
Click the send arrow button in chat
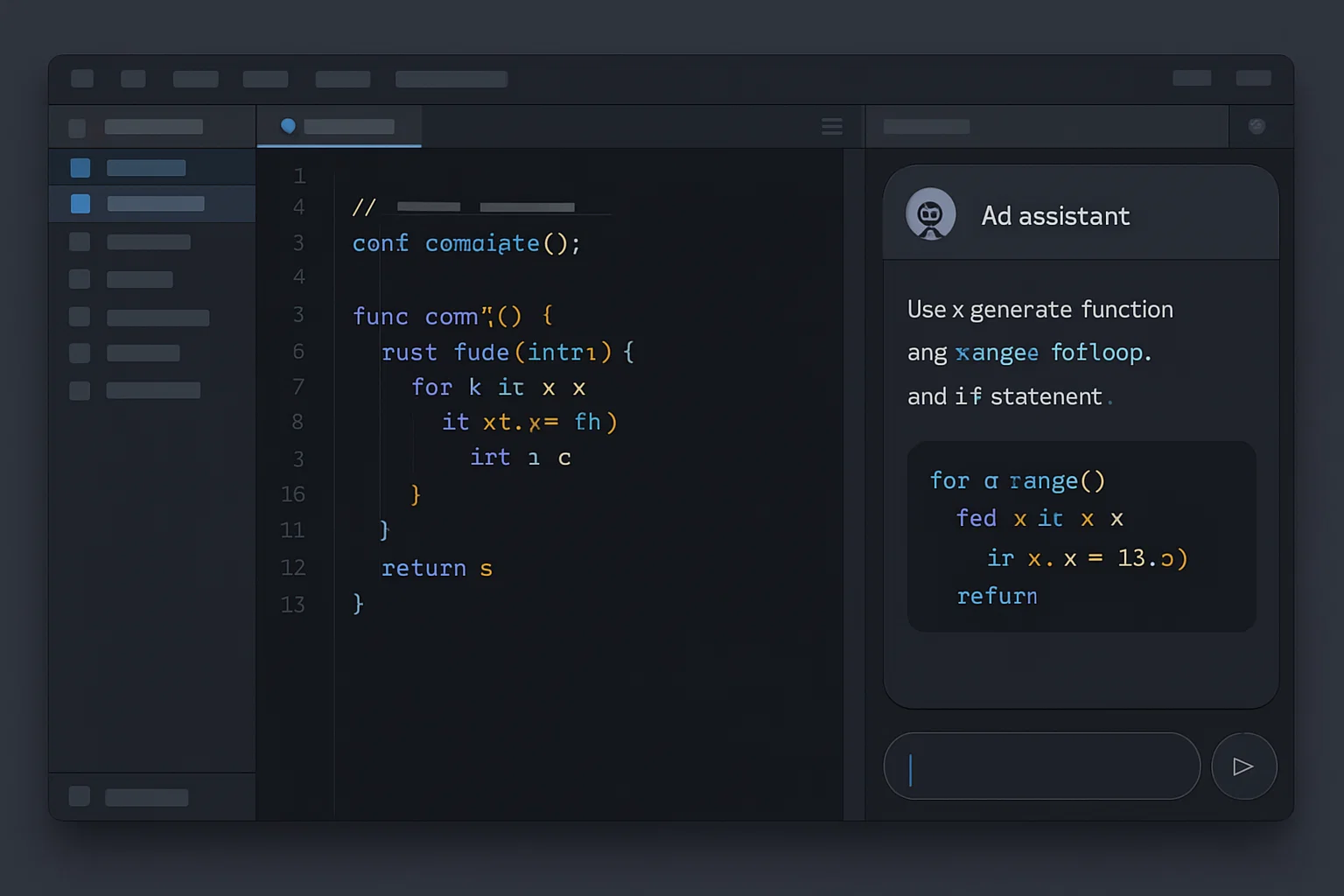pyautogui.click(x=1243, y=766)
